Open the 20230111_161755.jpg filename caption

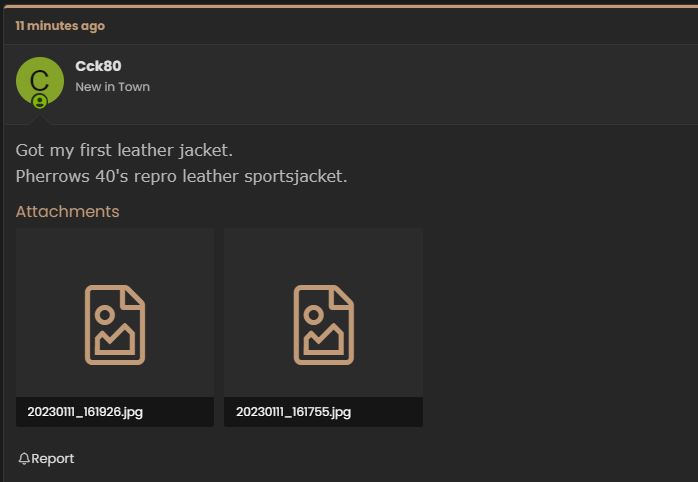[x=293, y=412]
